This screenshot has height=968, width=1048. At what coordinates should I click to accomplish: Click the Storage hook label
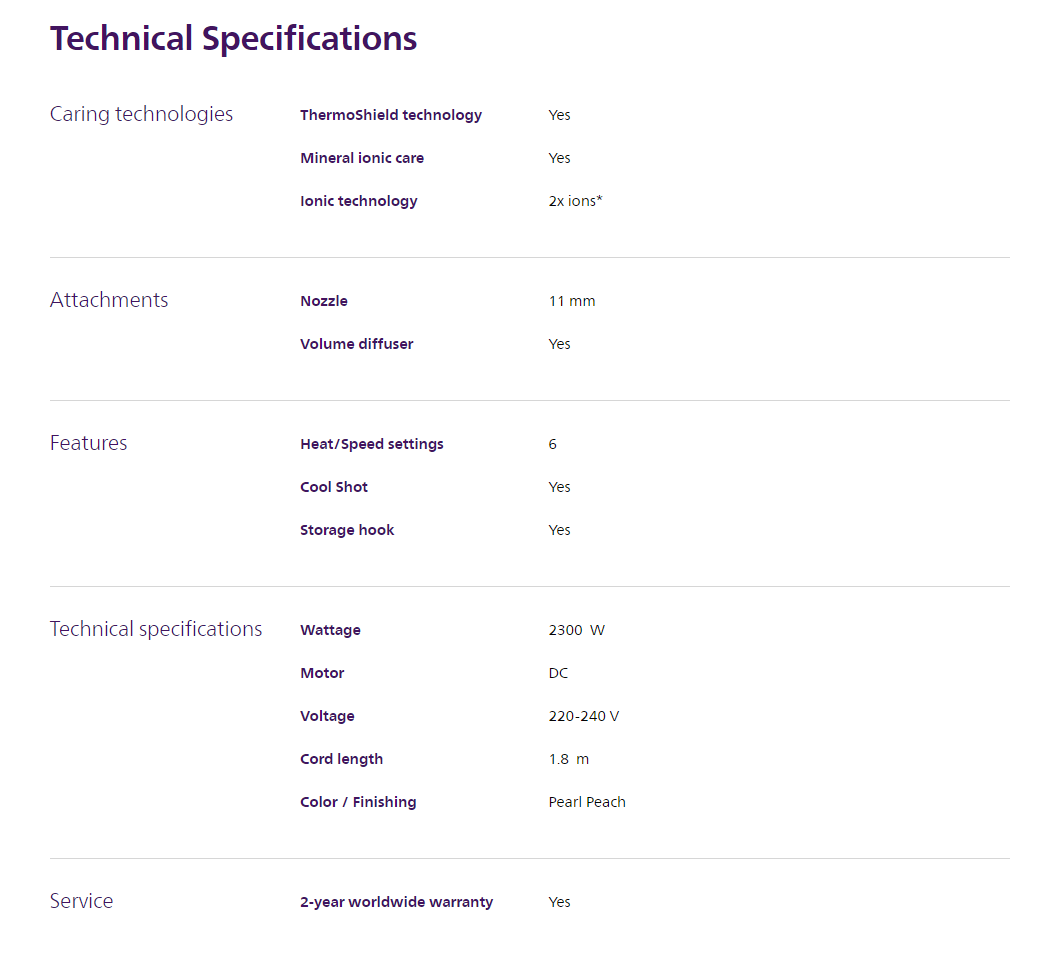click(x=346, y=530)
